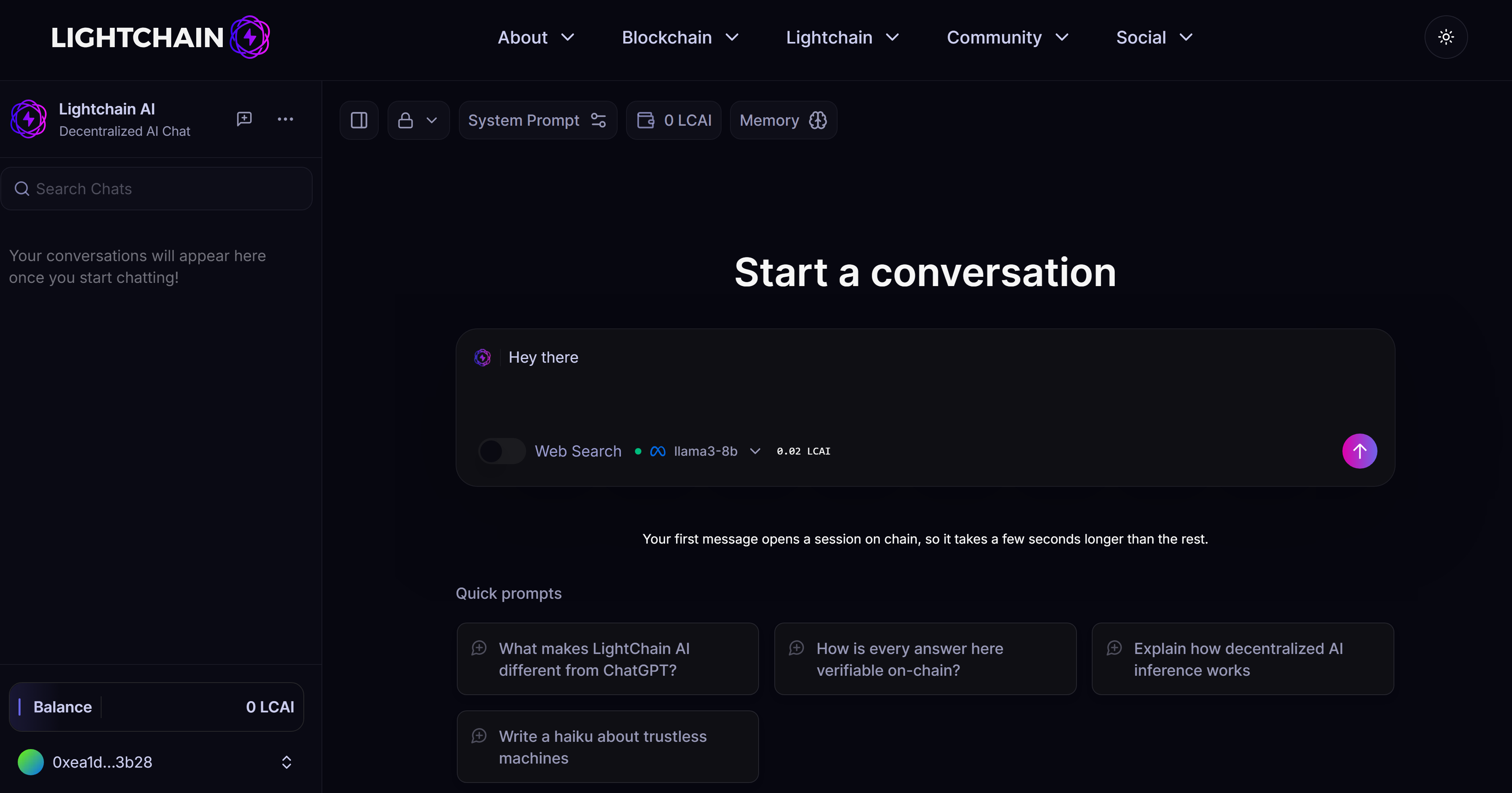Click the chevron next to About

(x=567, y=37)
